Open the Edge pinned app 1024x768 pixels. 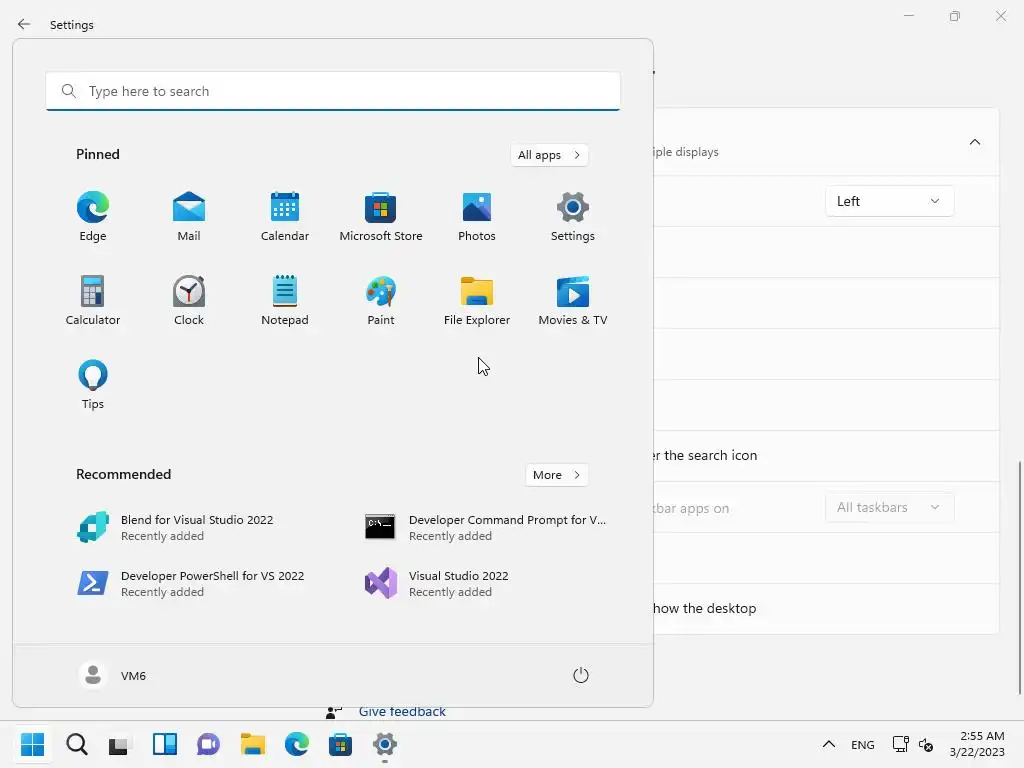tap(93, 216)
